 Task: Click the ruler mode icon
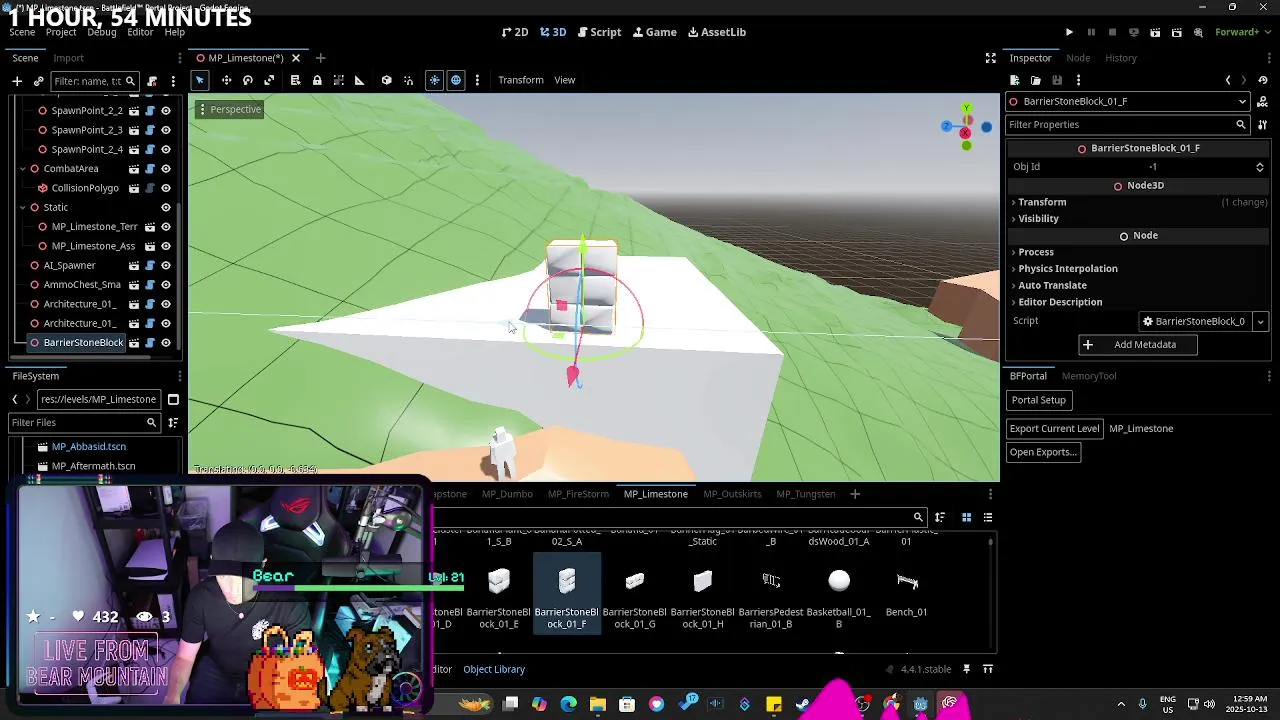pyautogui.click(x=360, y=80)
